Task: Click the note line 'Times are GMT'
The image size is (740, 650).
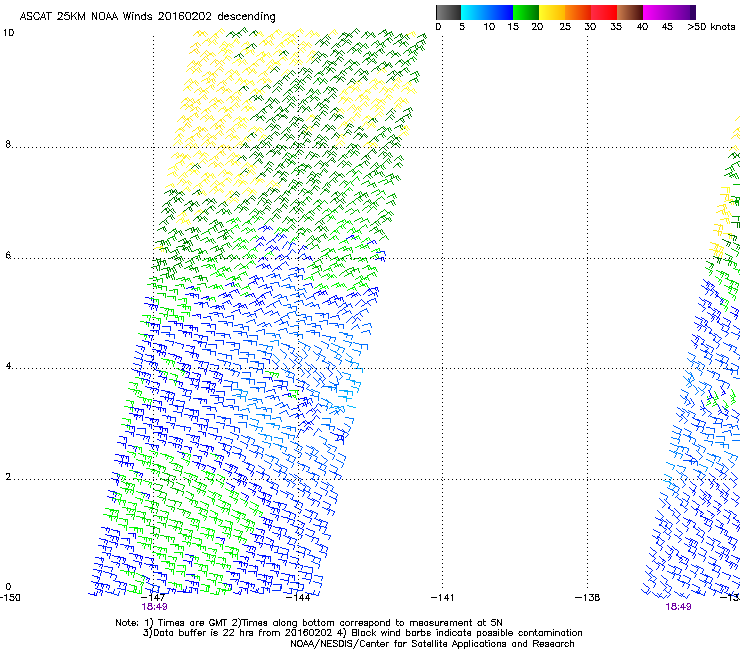Action: point(194,623)
